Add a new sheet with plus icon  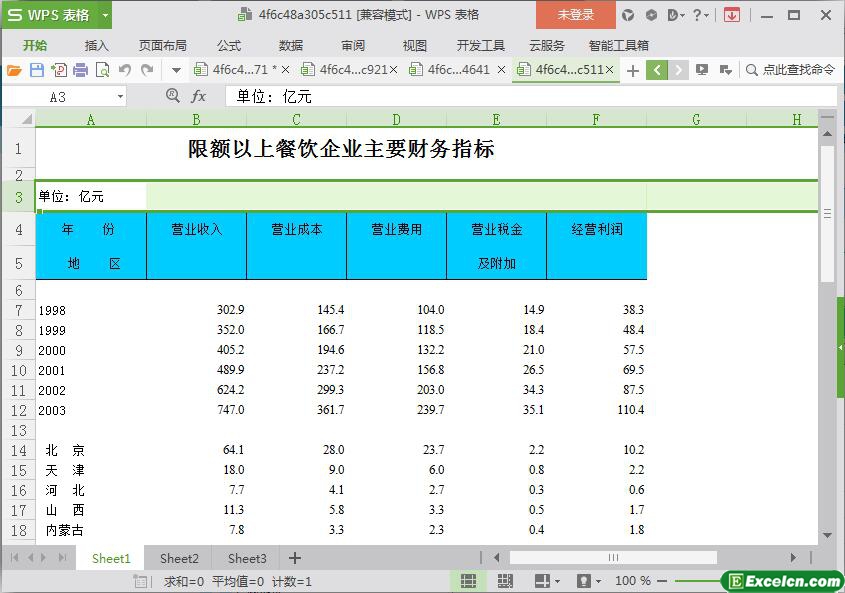(295, 558)
